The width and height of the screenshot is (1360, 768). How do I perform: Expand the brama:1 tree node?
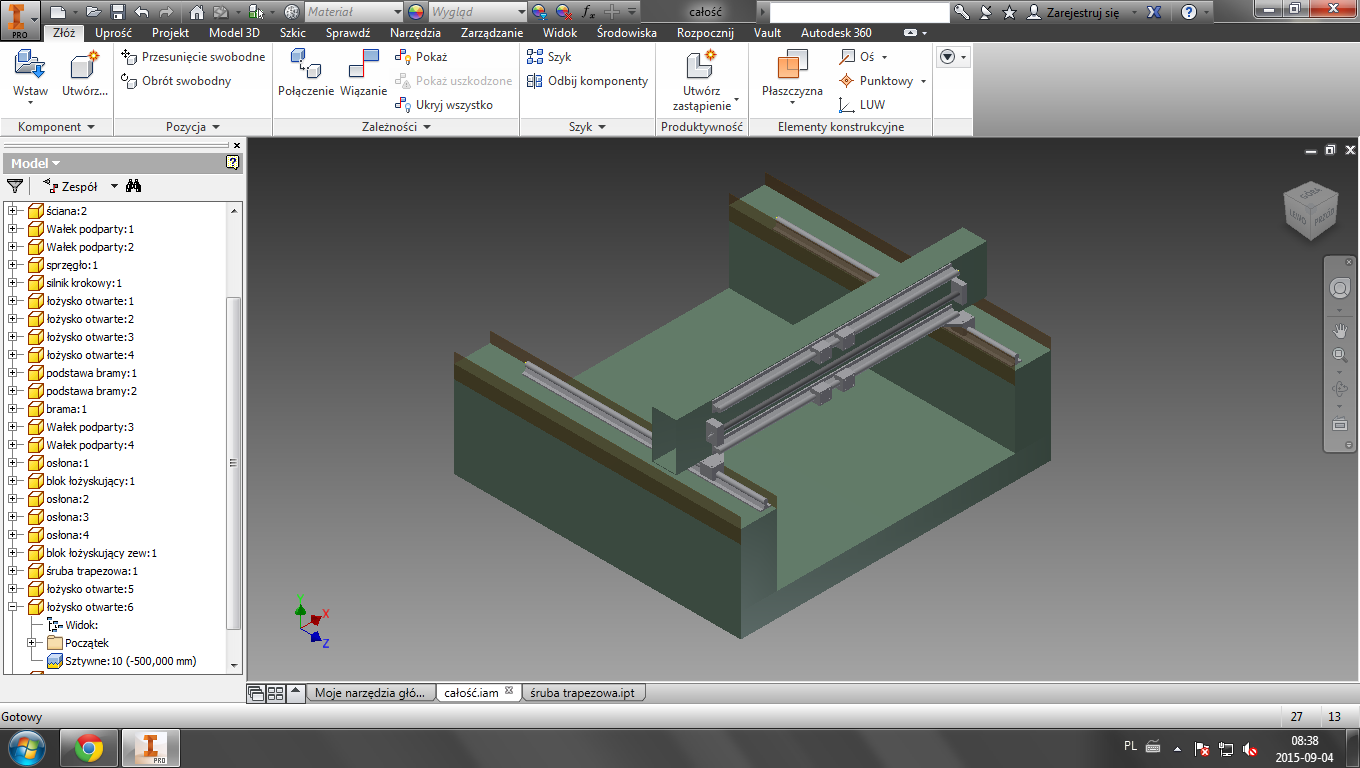click(x=13, y=409)
